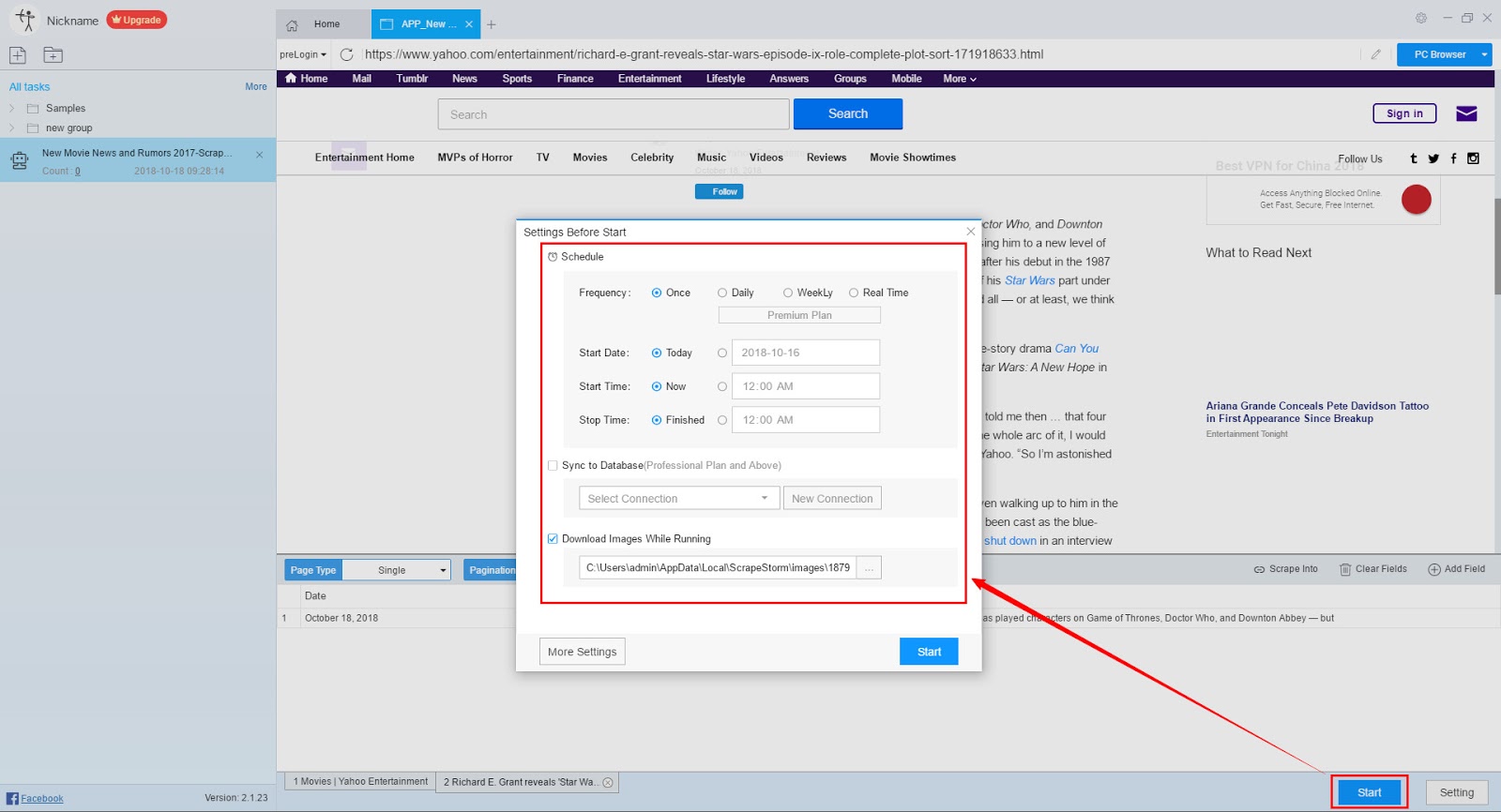Click the browse folder ellipsis button
The width and height of the screenshot is (1501, 812).
pyautogui.click(x=869, y=567)
